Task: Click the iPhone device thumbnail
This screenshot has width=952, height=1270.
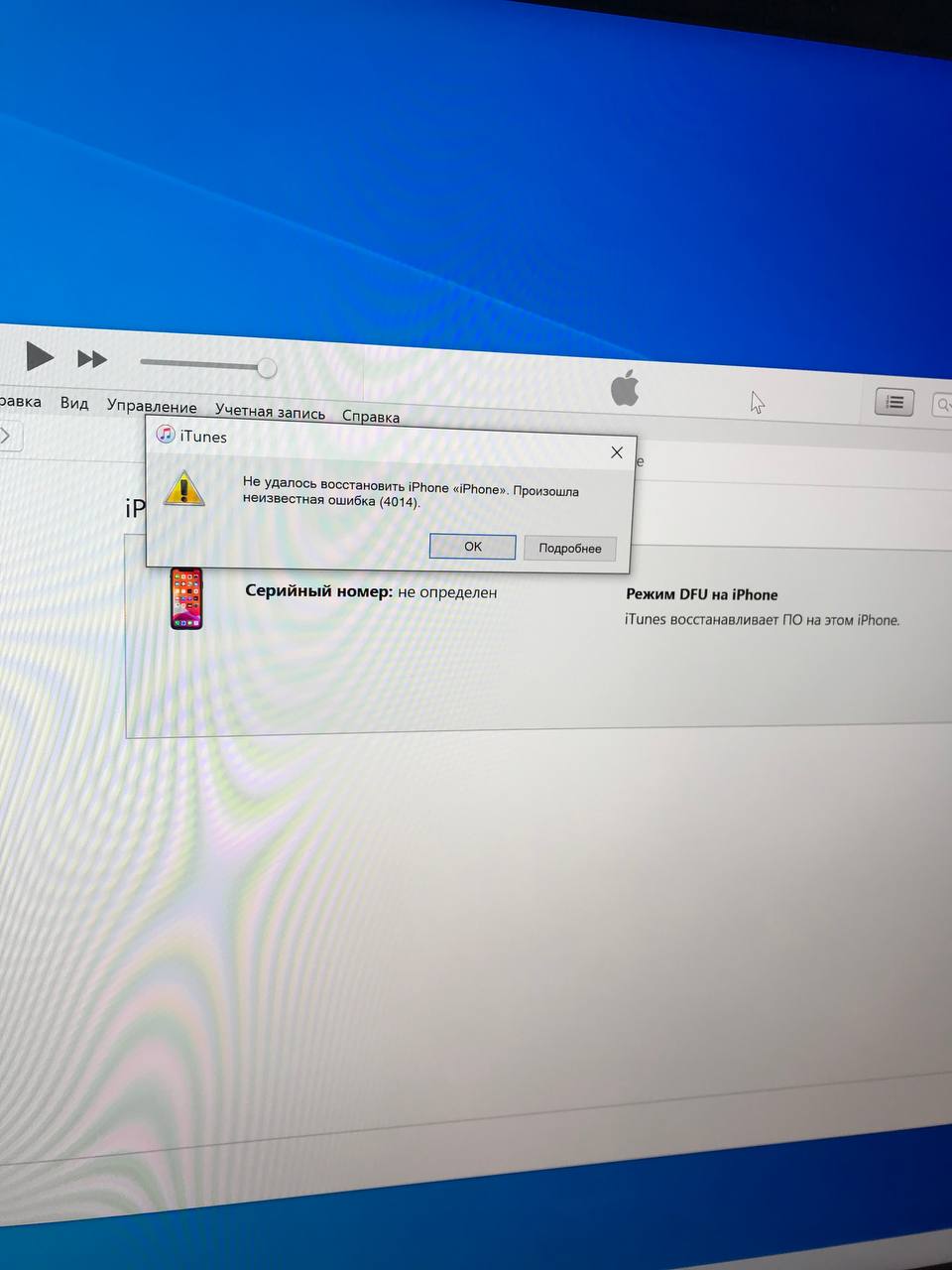Action: (186, 598)
